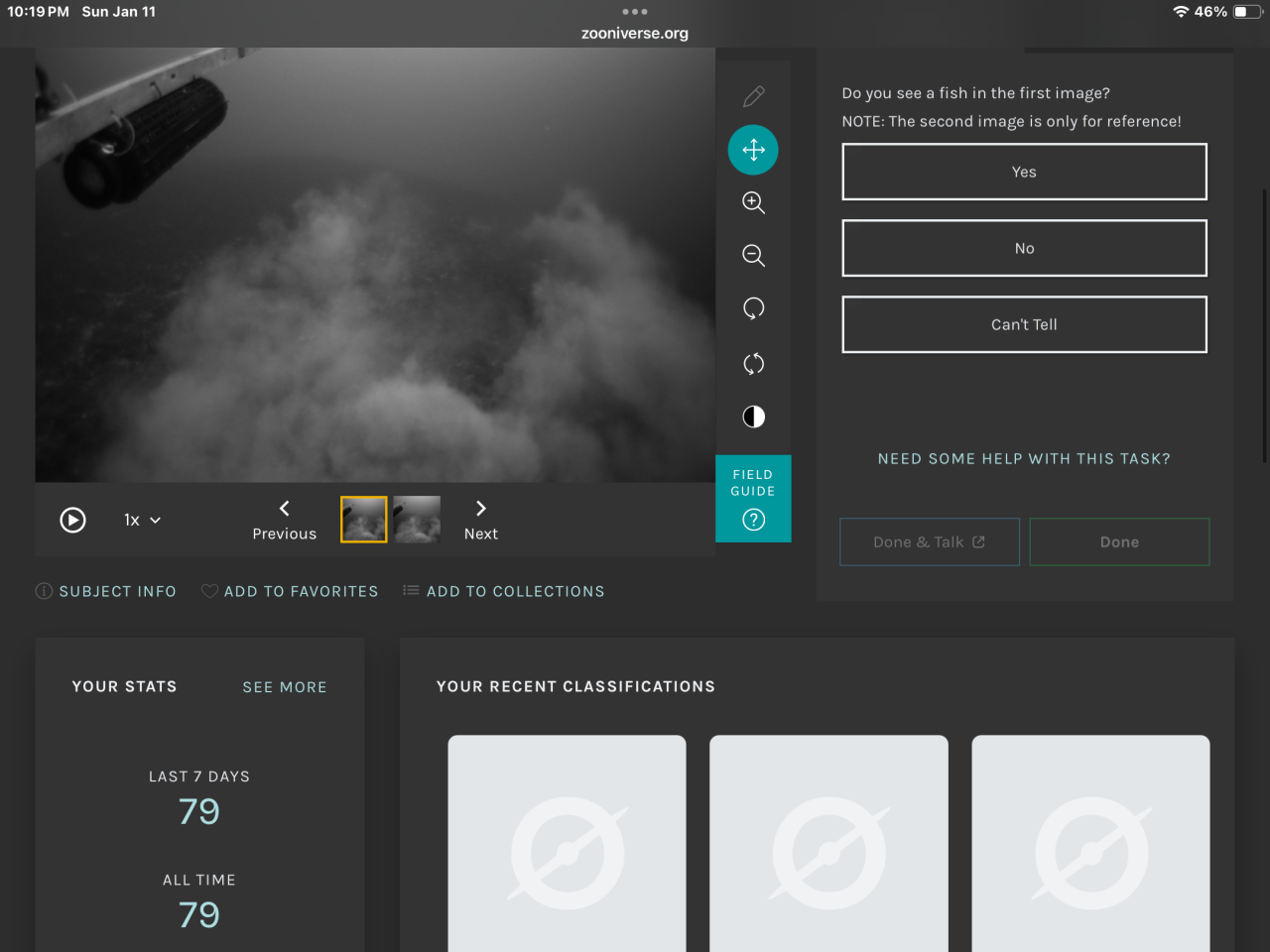Play the image sequence
Image resolution: width=1270 pixels, height=952 pixels.
point(72,520)
